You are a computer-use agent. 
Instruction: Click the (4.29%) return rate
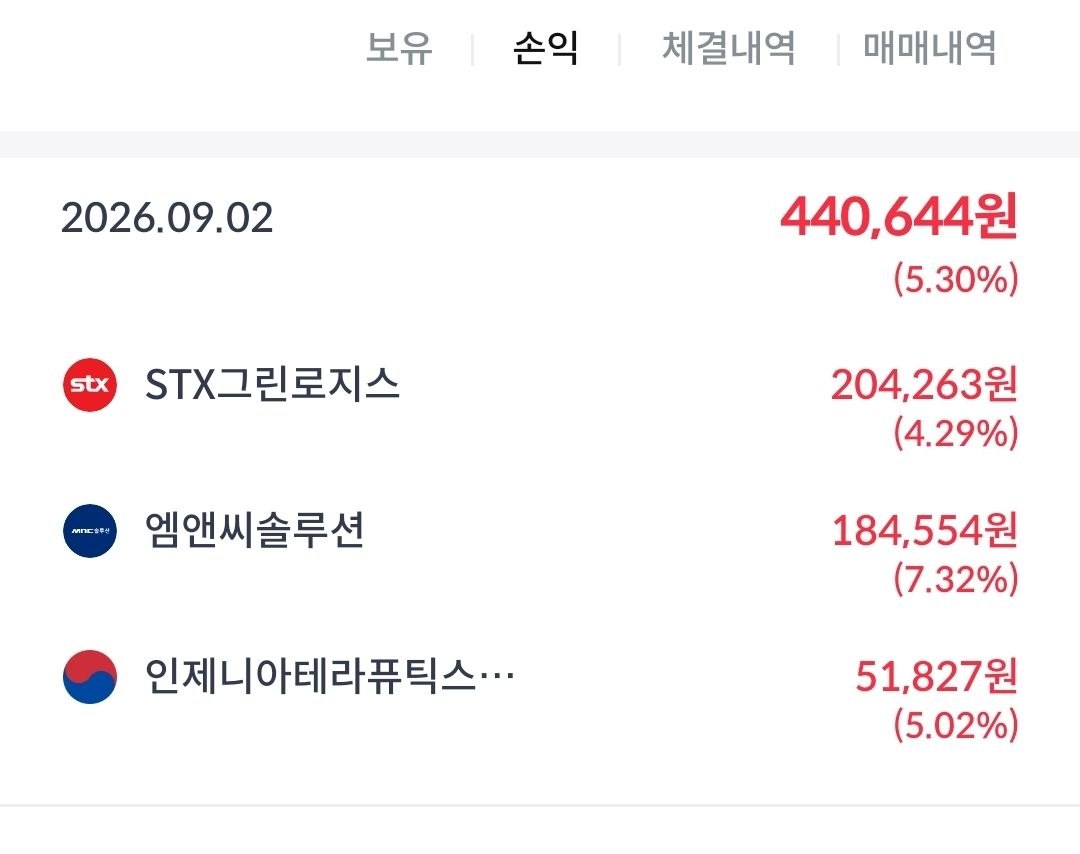pyautogui.click(x=956, y=433)
